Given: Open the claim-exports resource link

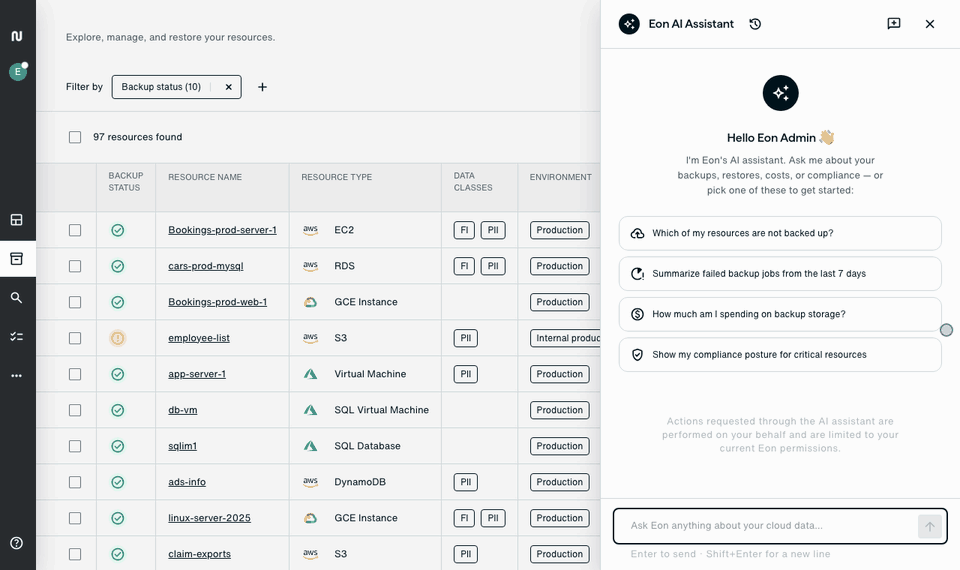Looking at the screenshot, I should pos(200,554).
